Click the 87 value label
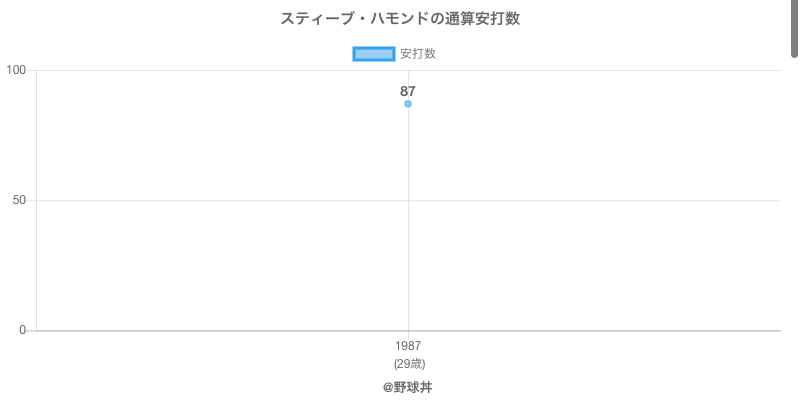Screen dimensions: 800x400 (408, 91)
